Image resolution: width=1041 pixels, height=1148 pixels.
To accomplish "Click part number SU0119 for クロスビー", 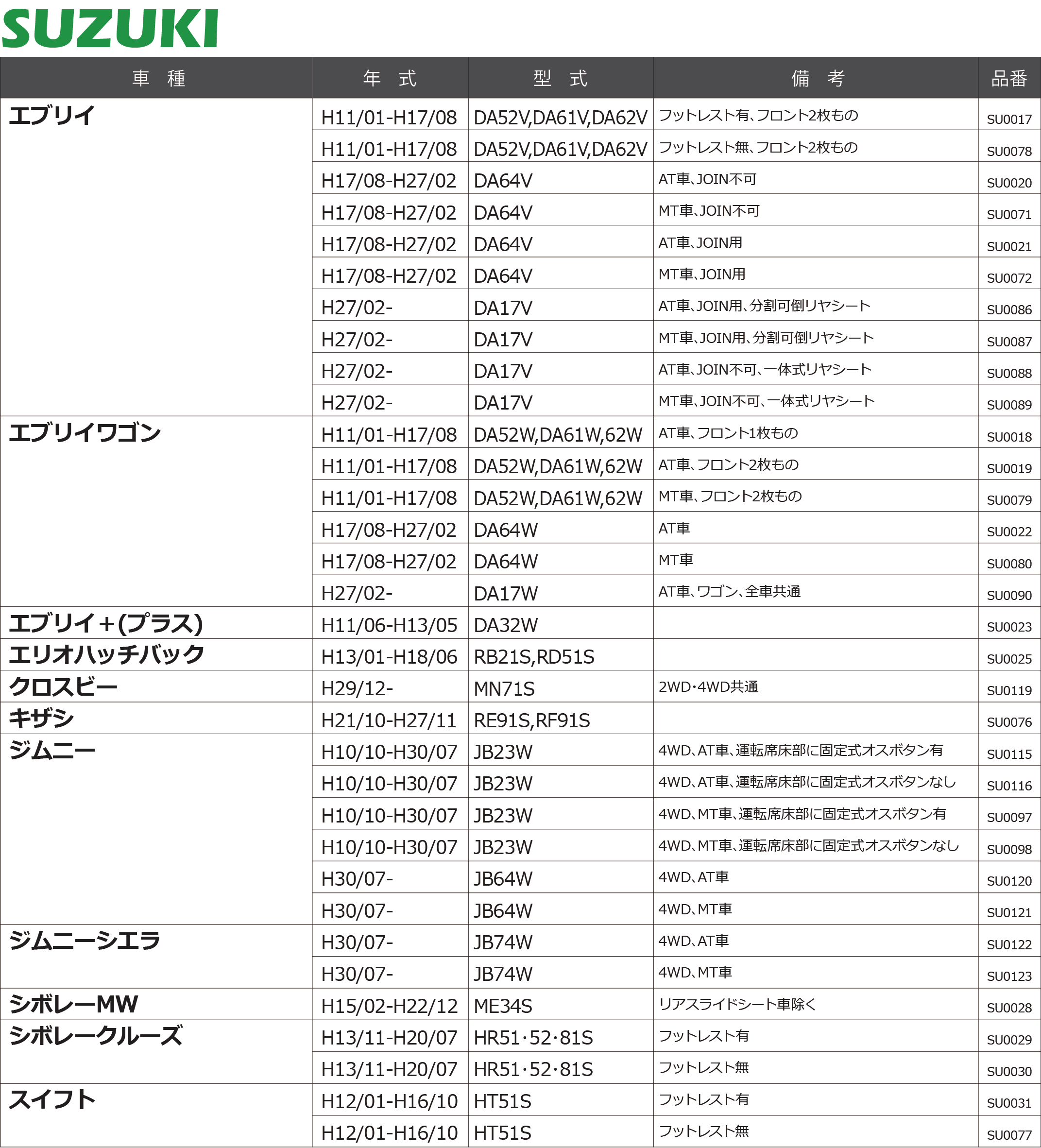I will tap(1008, 691).
